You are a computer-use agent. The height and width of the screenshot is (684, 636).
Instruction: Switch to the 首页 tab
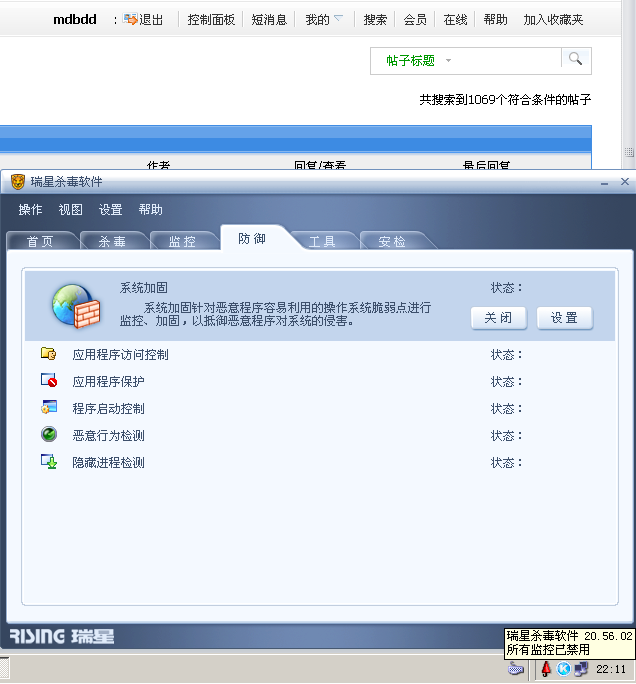[x=40, y=241]
